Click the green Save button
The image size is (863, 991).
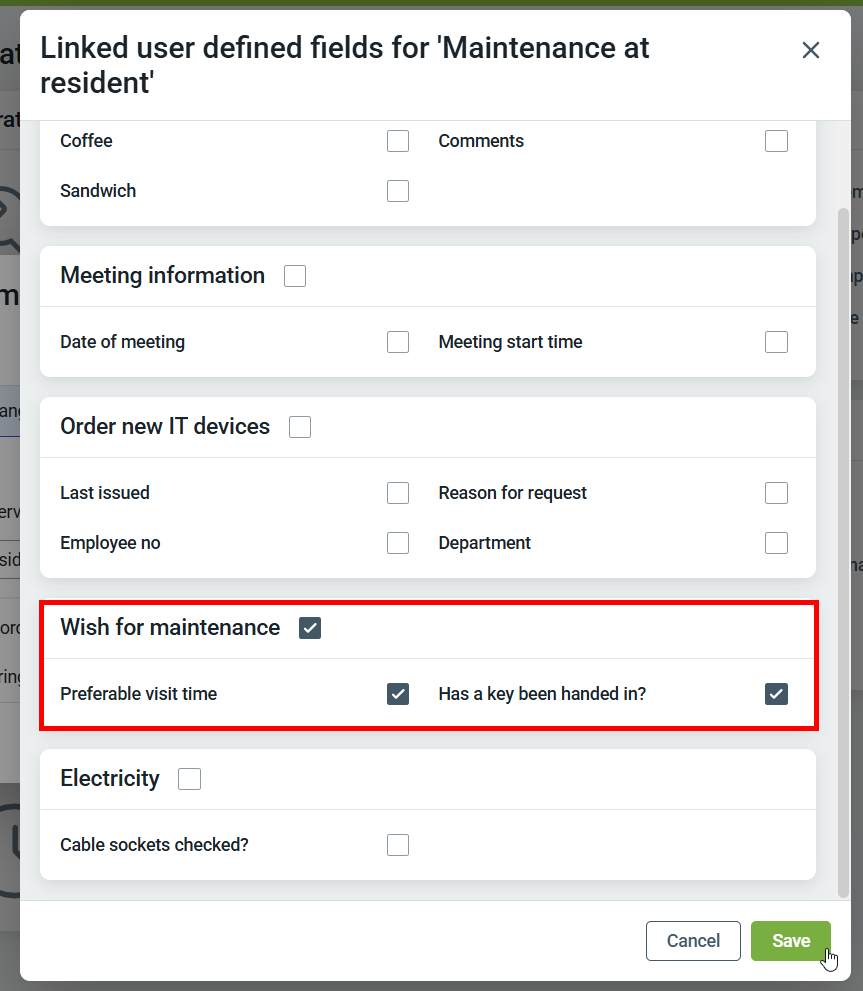point(790,941)
